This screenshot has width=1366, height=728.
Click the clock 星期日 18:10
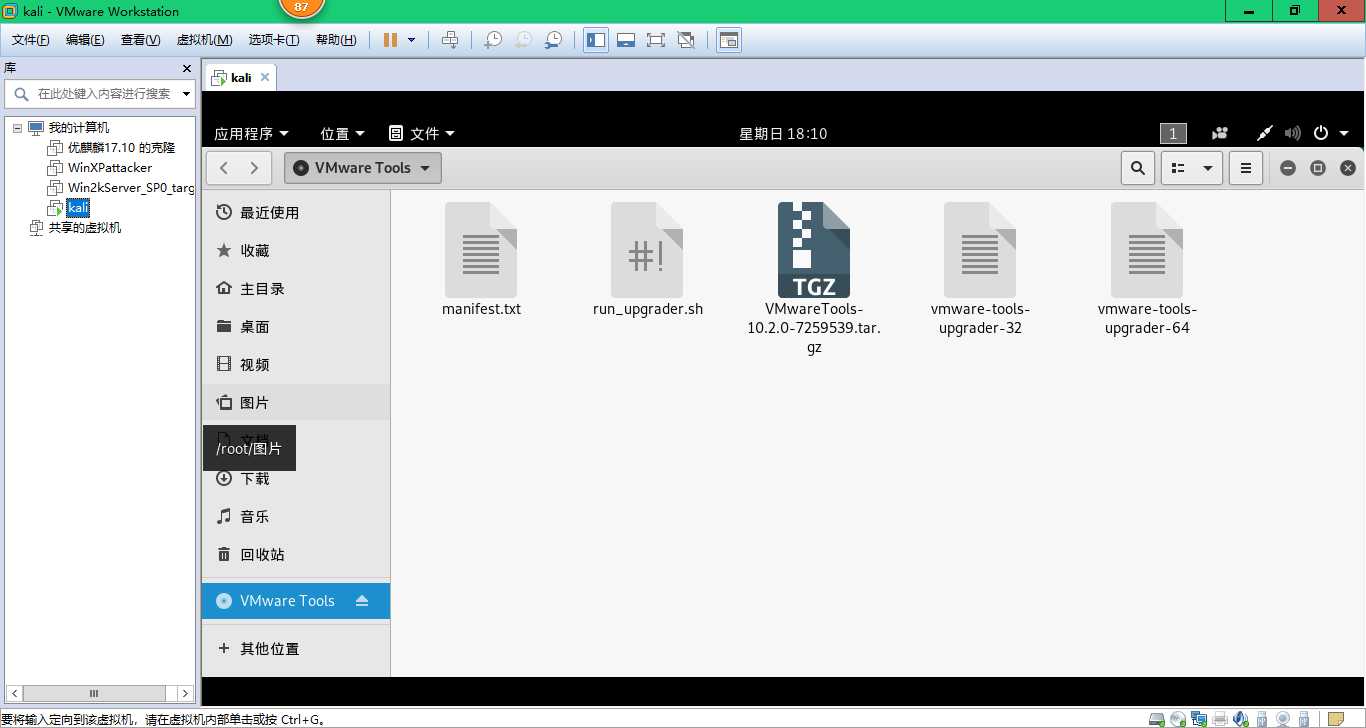point(783,133)
